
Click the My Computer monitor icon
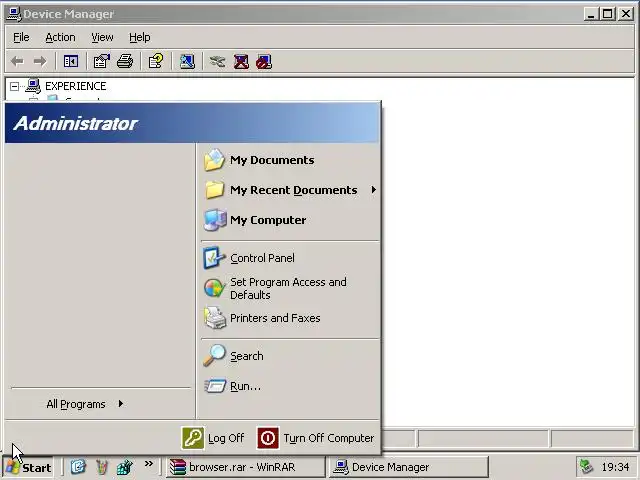pos(215,220)
